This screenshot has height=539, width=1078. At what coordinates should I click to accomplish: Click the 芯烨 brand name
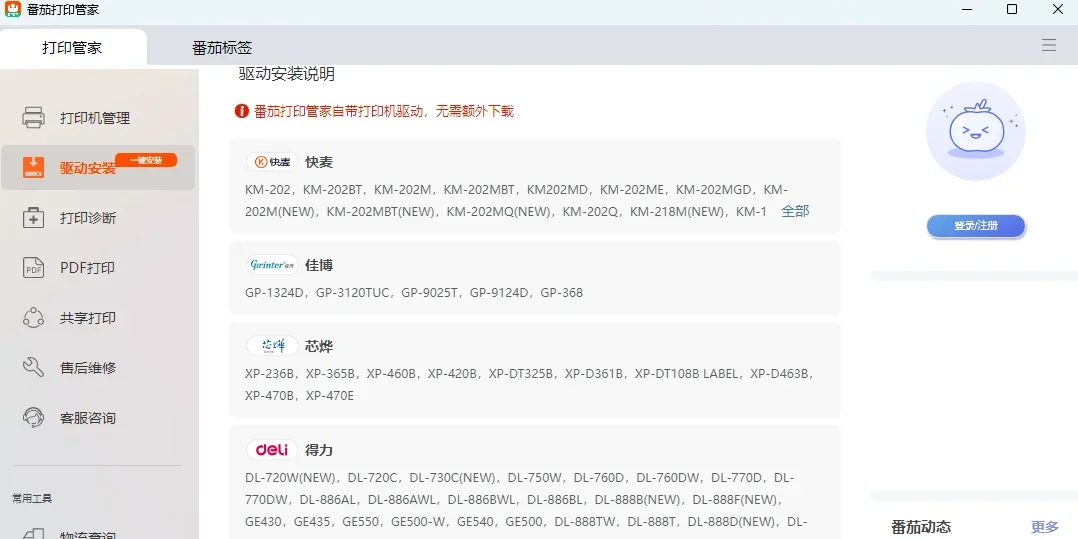[319, 346]
